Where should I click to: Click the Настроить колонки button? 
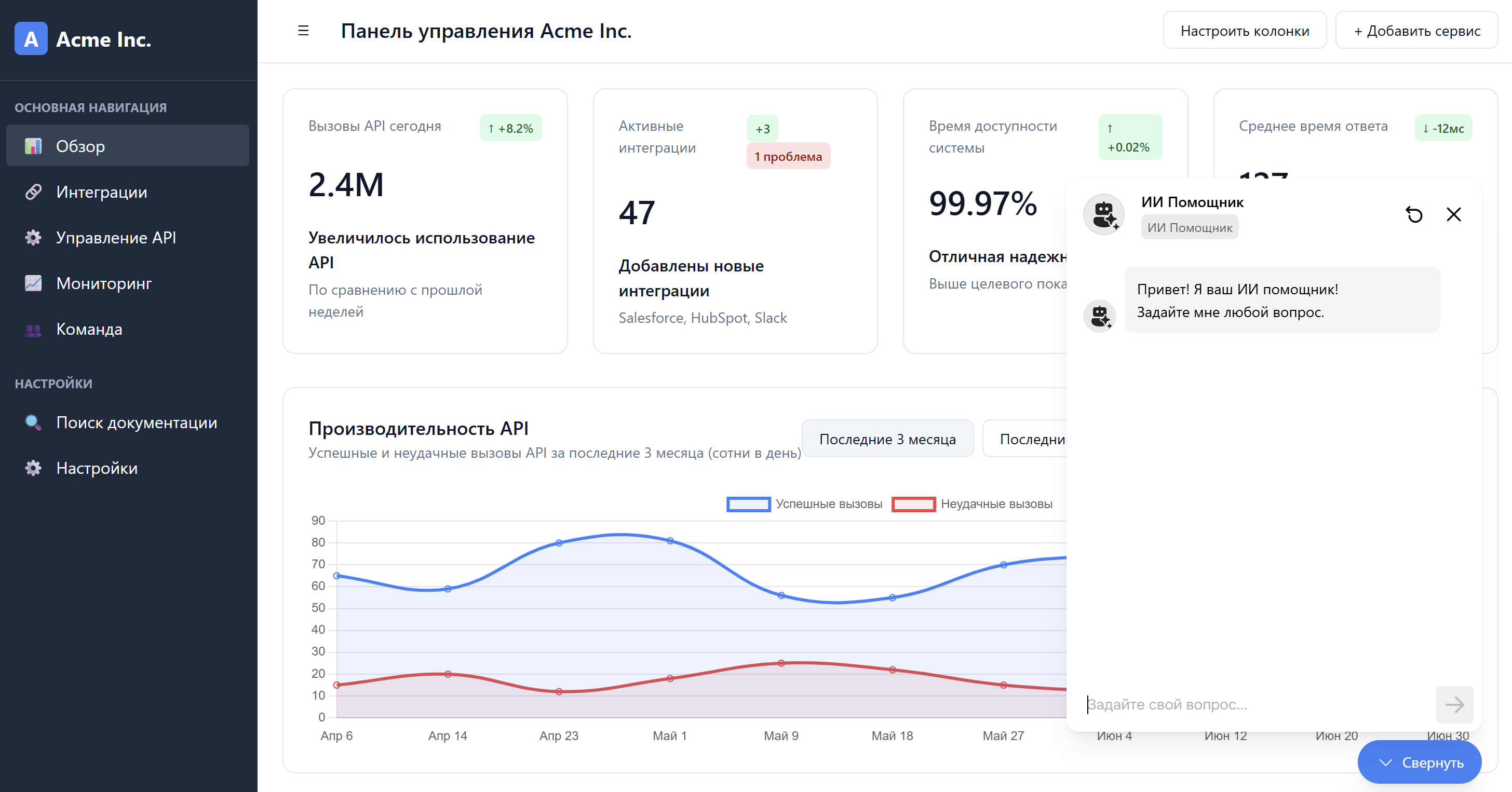pos(1245,30)
